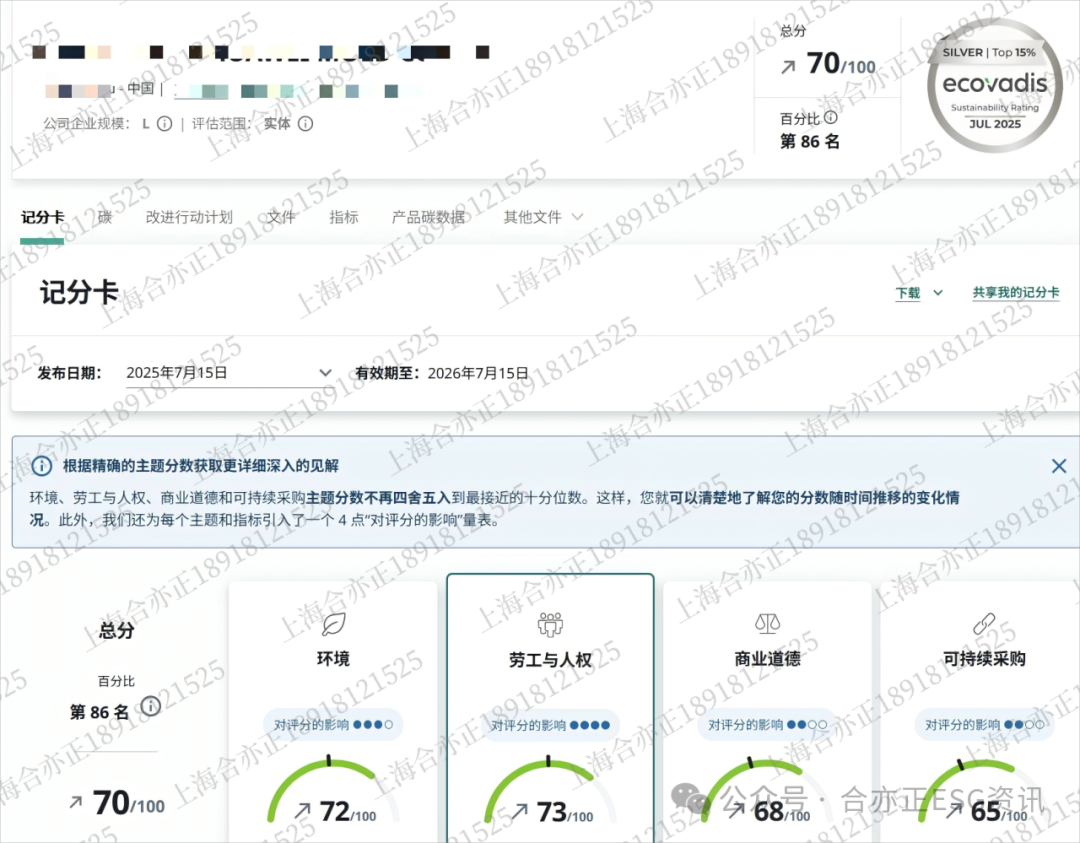Click the 评估范围 info icon

point(306,124)
